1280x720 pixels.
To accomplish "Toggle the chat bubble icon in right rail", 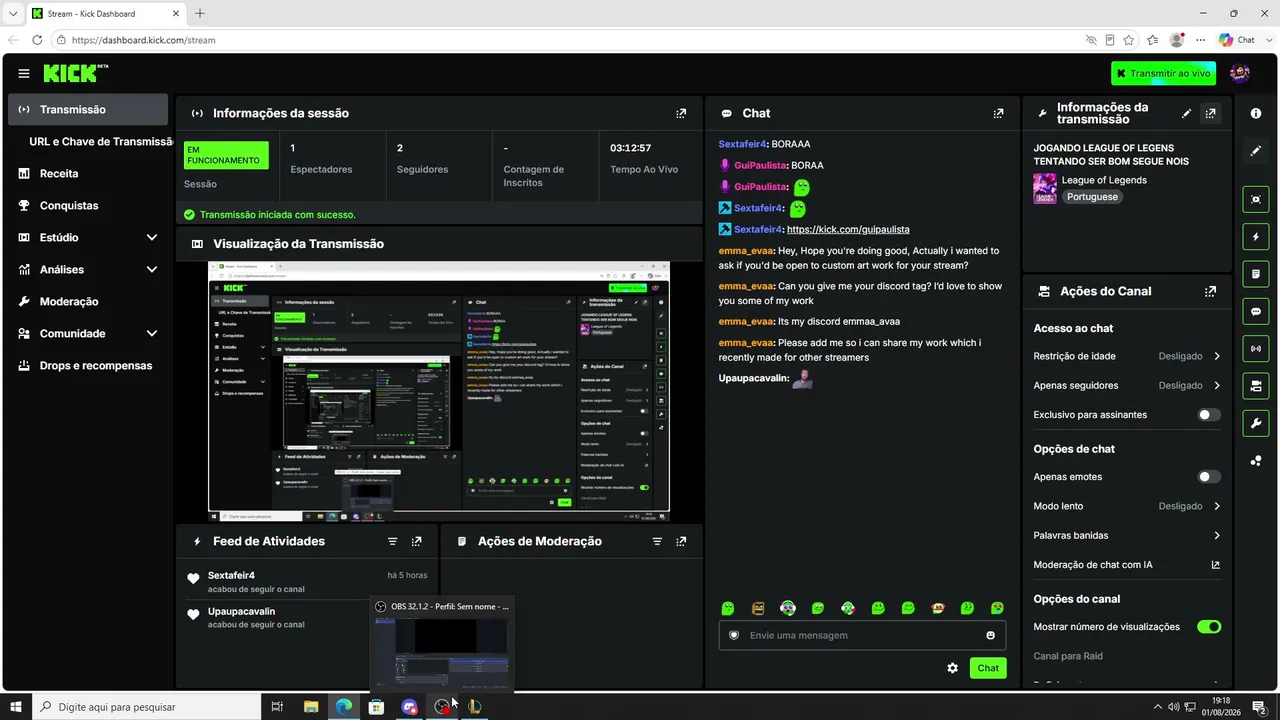I will click(1256, 311).
